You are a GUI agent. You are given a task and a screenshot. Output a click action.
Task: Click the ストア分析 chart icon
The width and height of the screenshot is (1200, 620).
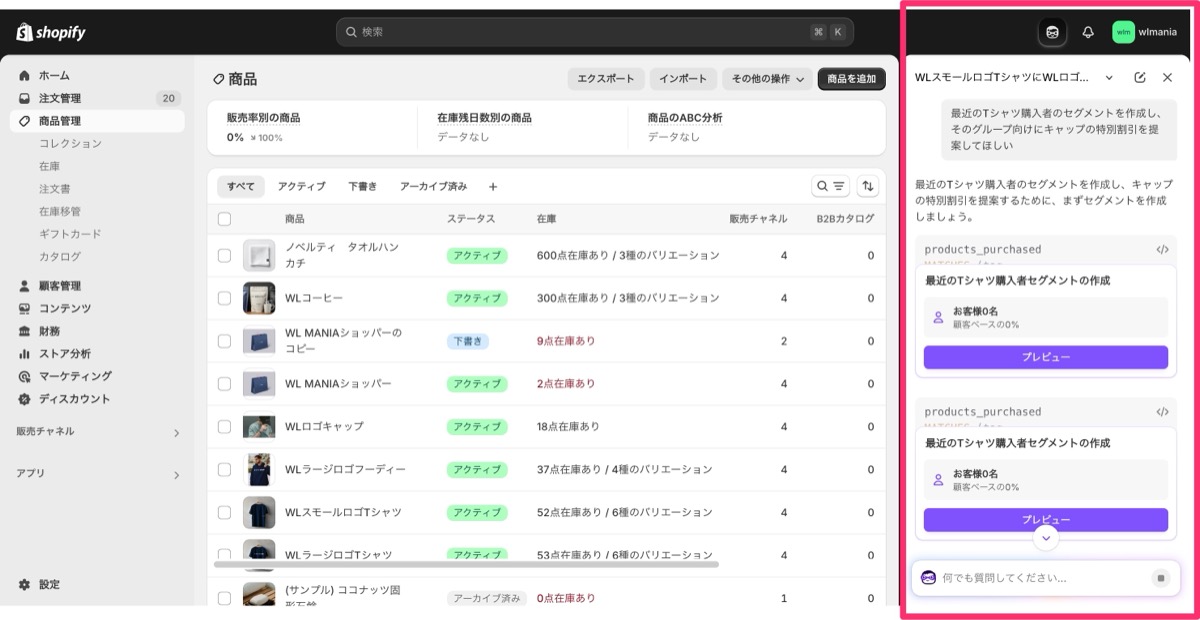point(25,354)
